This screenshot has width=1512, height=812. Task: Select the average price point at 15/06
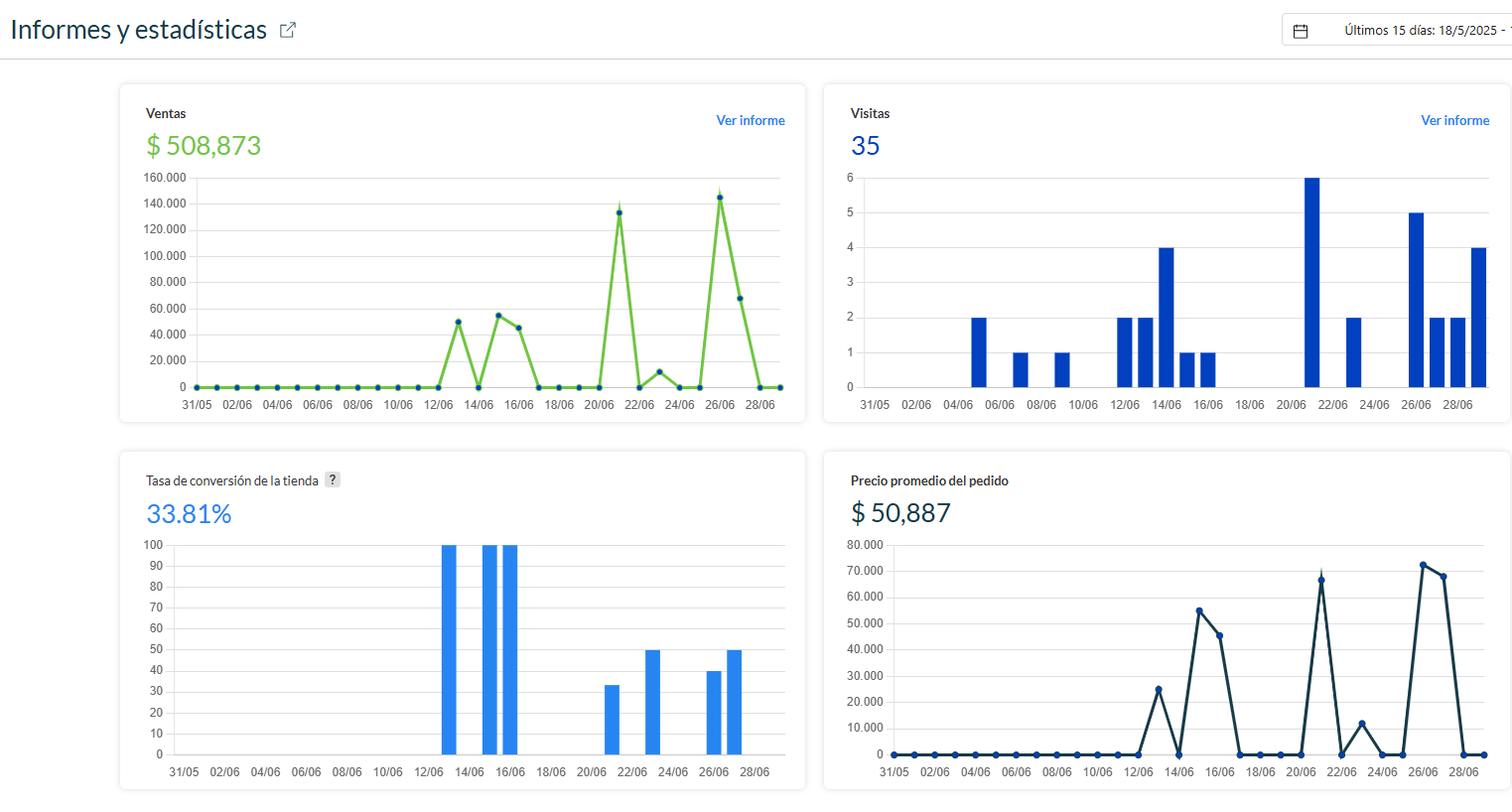(1199, 610)
